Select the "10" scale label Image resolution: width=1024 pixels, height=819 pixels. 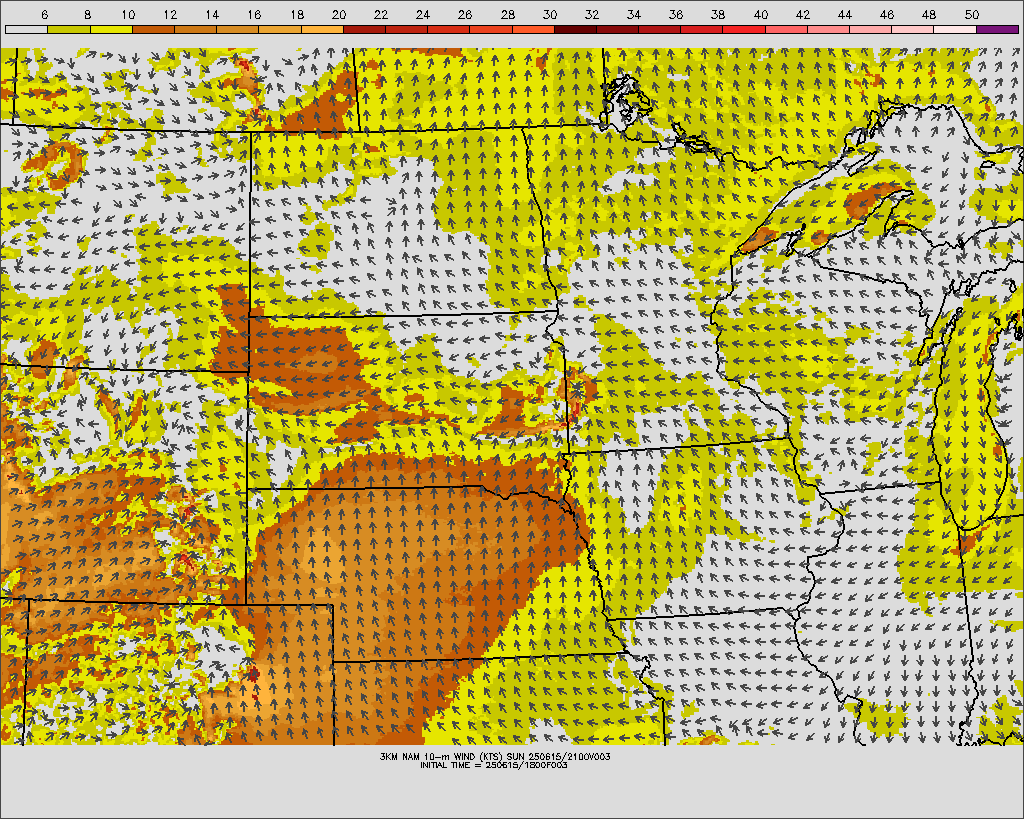click(x=129, y=14)
